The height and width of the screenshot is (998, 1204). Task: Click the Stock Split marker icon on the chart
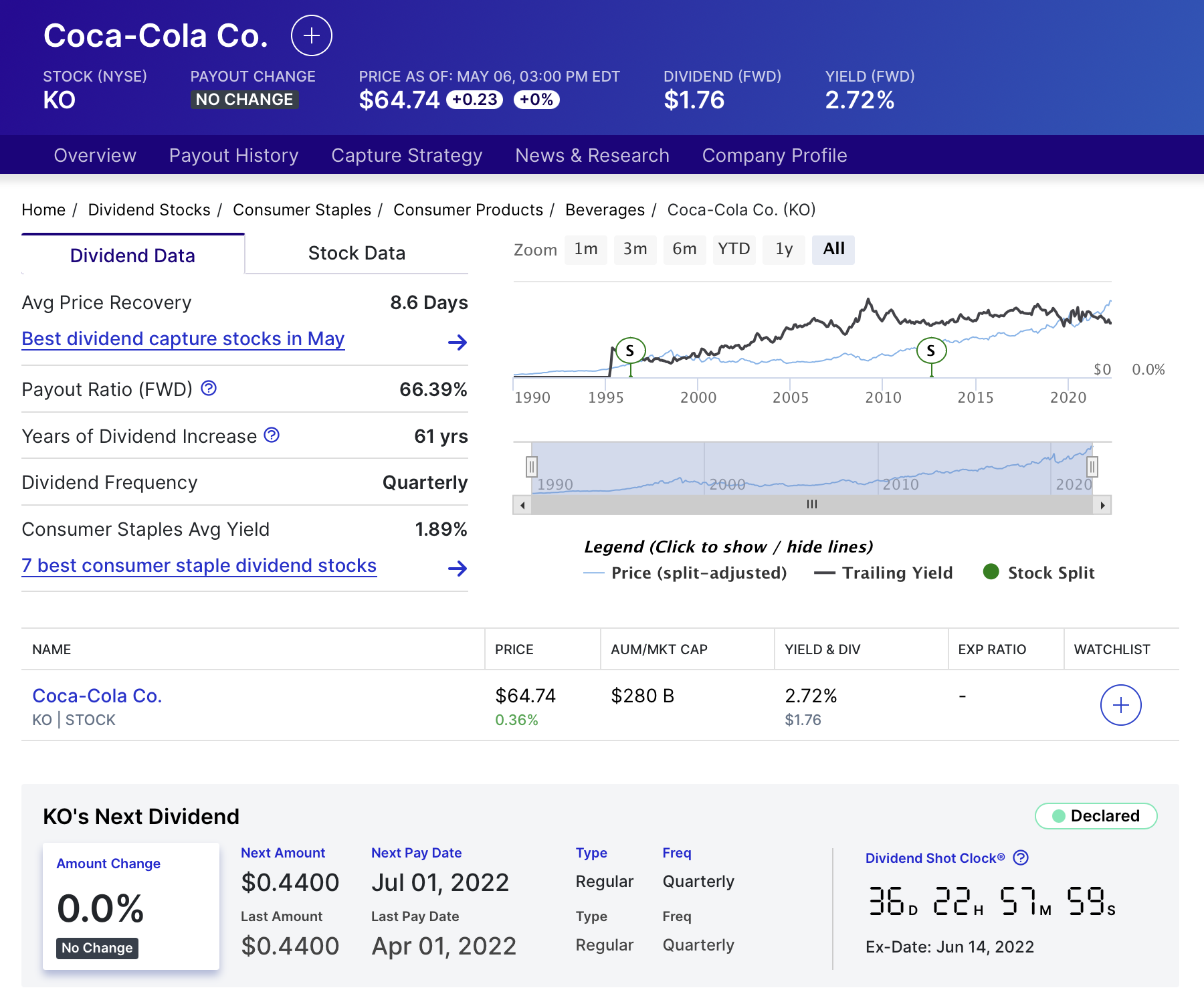[x=629, y=350]
